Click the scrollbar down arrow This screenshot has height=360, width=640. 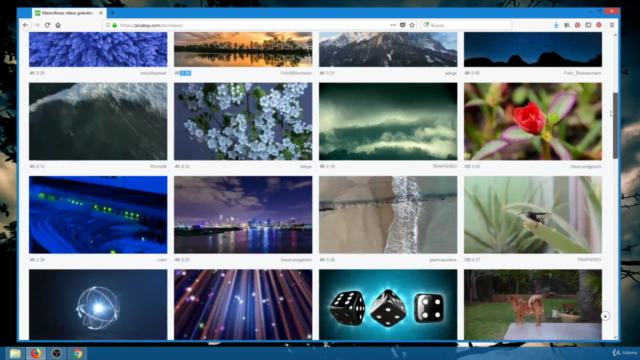pos(615,337)
